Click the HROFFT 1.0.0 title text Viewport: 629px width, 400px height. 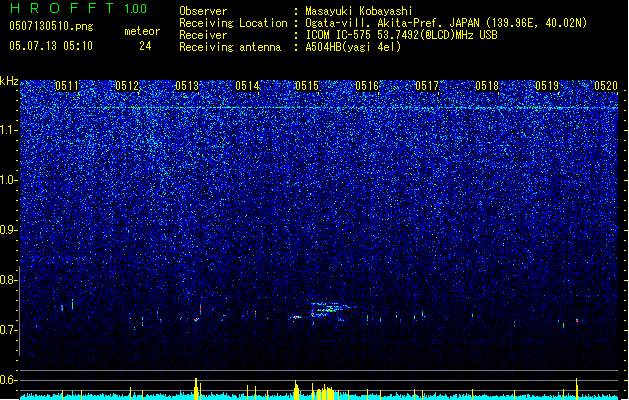click(79, 8)
